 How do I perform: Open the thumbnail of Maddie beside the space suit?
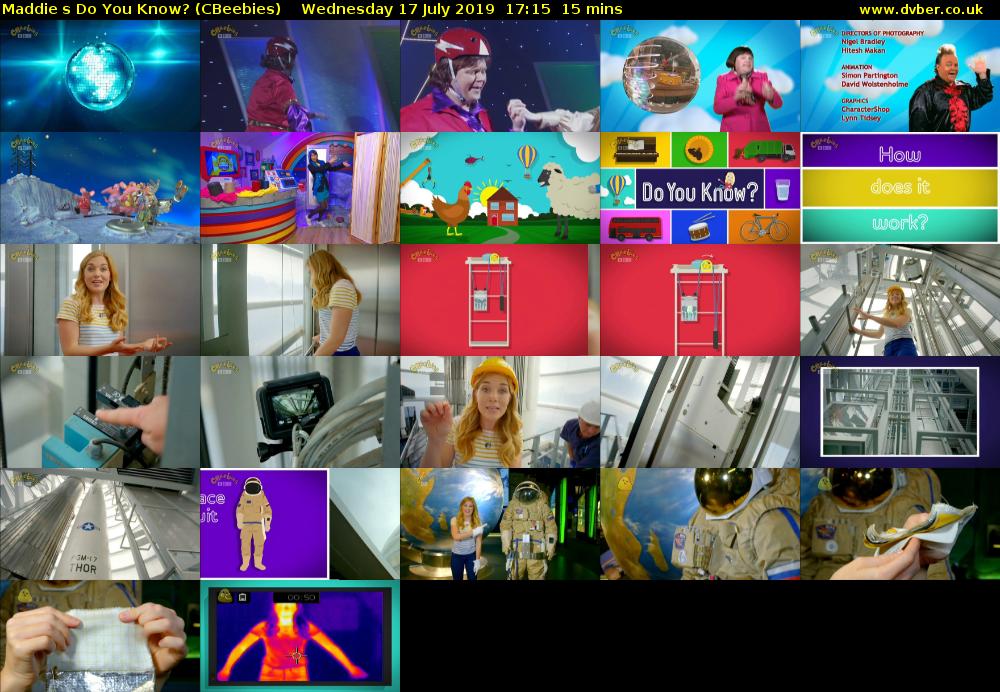[500, 524]
